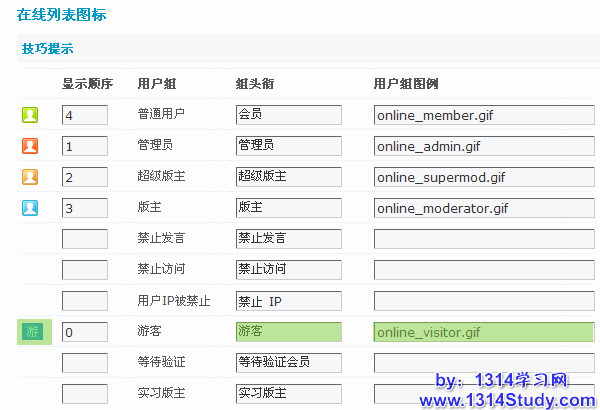Click the online_member.gif icon field
Image resolution: width=600 pixels, height=410 pixels.
coord(483,116)
